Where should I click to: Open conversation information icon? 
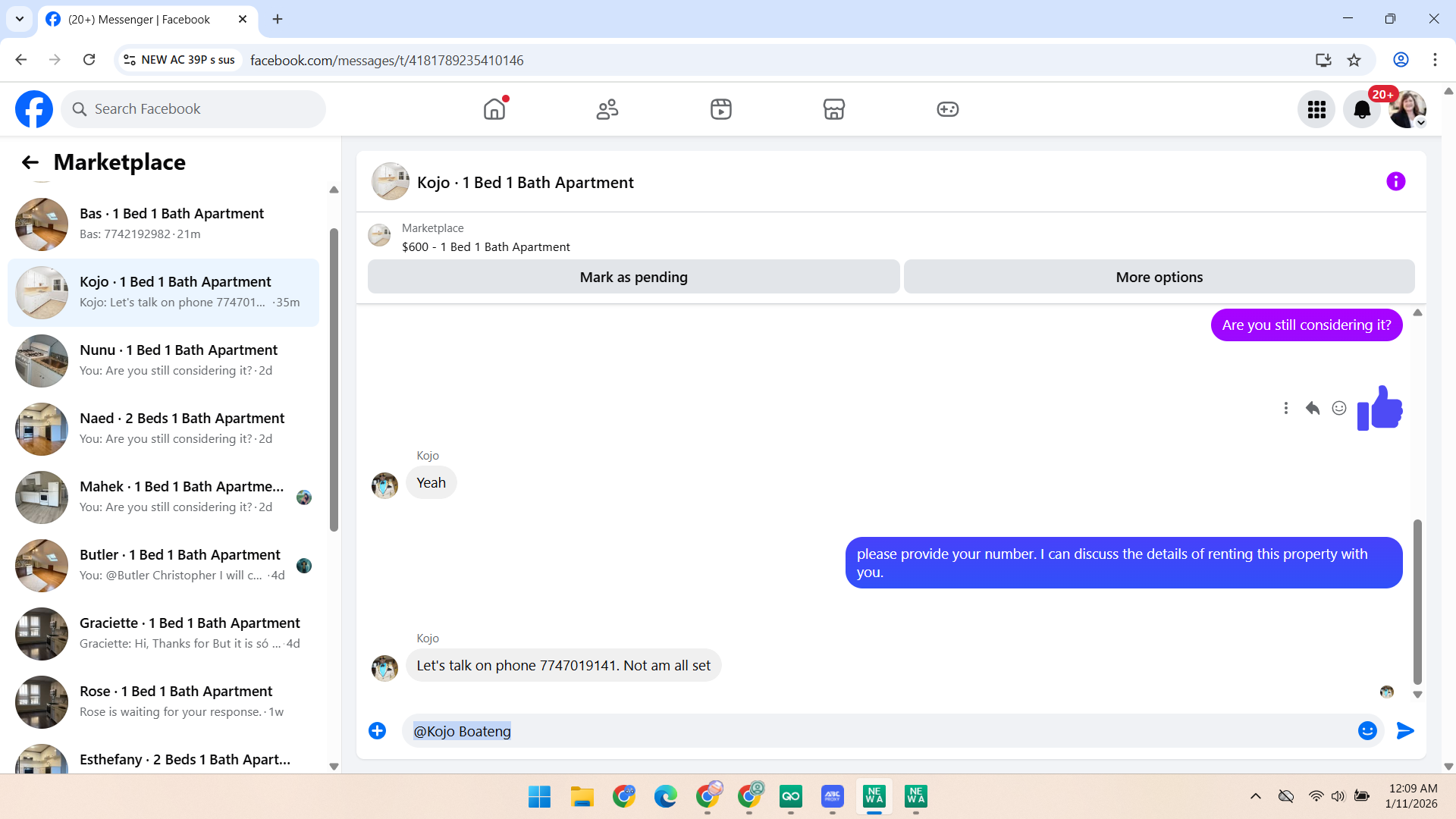(1395, 181)
